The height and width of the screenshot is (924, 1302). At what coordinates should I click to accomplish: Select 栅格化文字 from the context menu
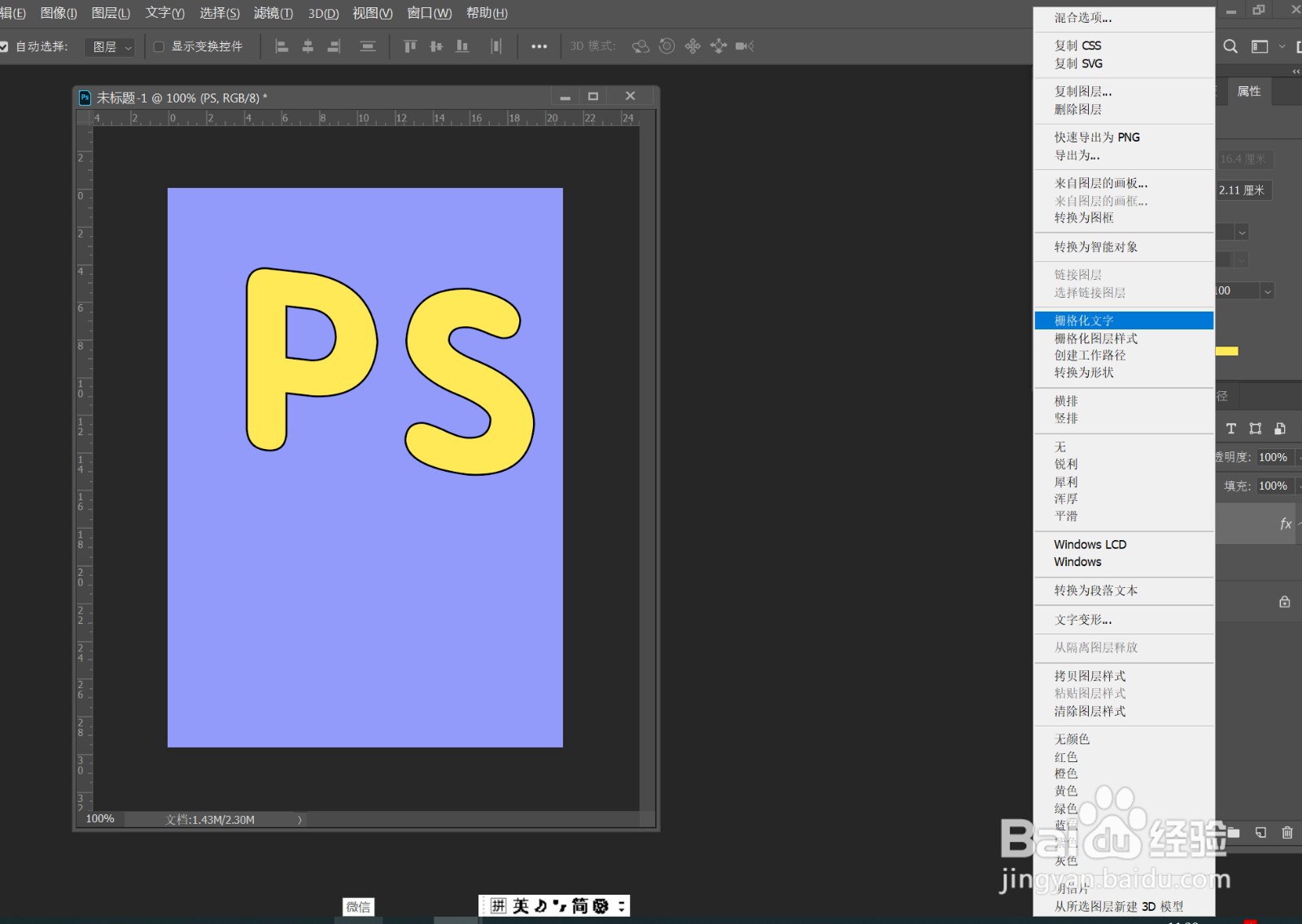point(1124,320)
